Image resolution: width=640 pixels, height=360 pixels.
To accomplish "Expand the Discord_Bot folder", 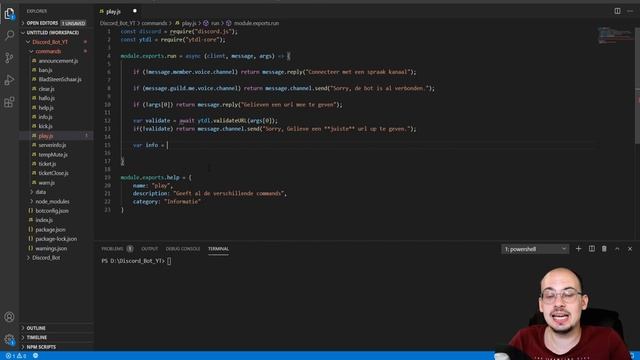I will pos(46,258).
